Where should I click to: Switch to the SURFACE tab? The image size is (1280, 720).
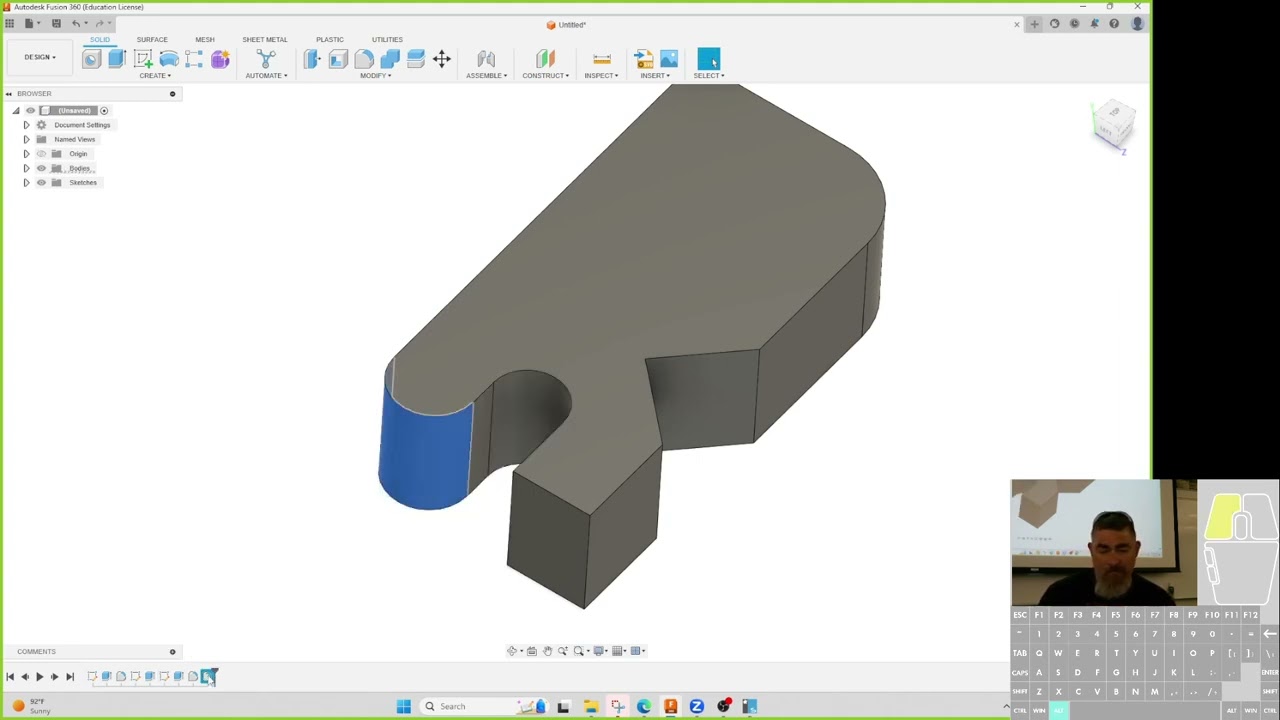point(152,40)
